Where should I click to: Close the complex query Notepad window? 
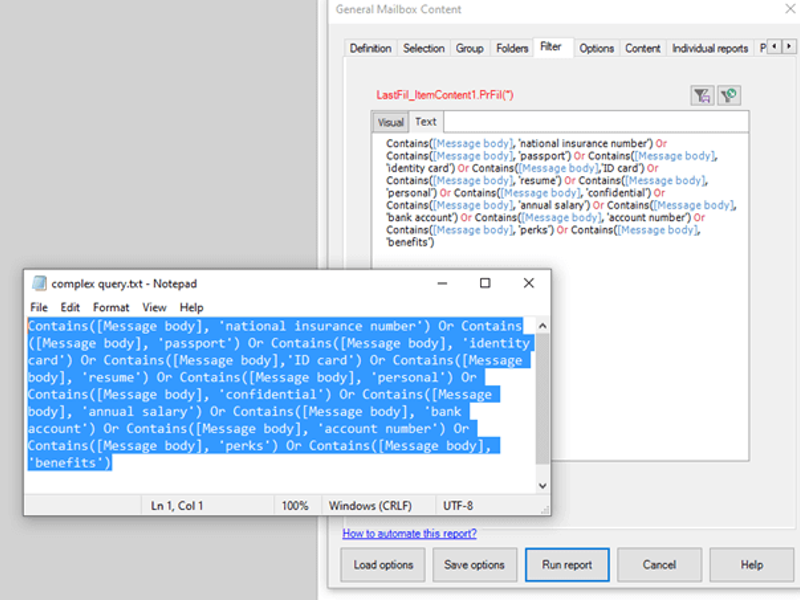coord(529,283)
